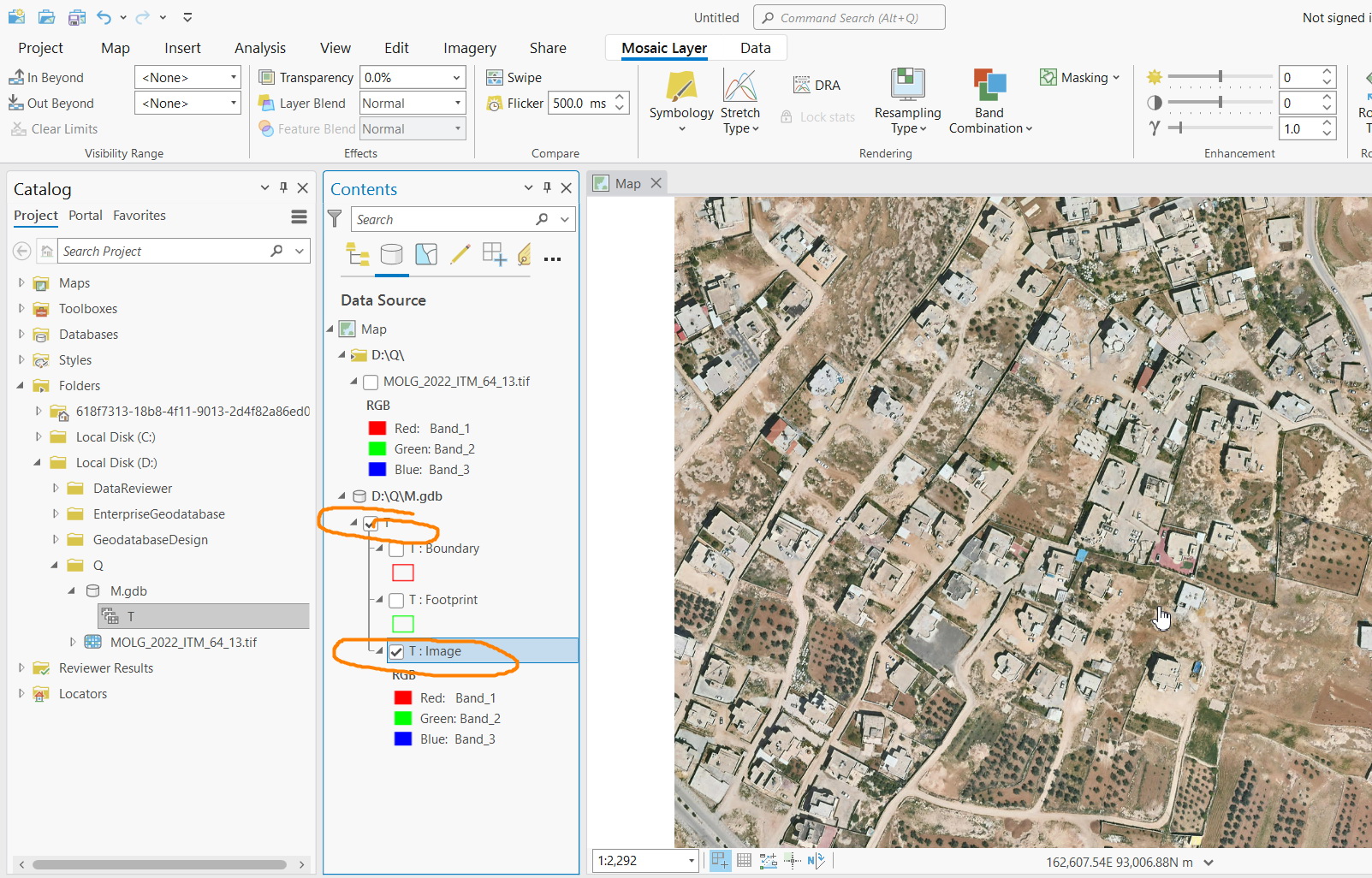
Task: Clear the visibility range limits
Action: (x=54, y=128)
